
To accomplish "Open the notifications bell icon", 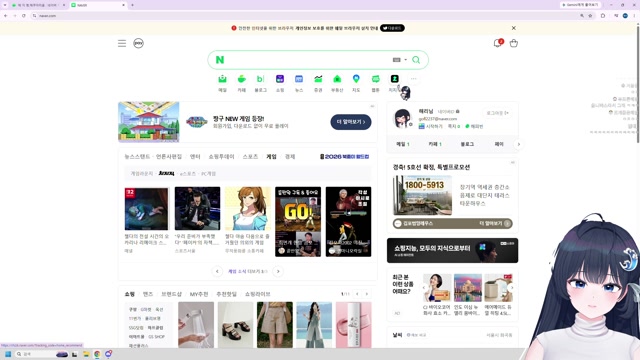I will click(x=497, y=43).
